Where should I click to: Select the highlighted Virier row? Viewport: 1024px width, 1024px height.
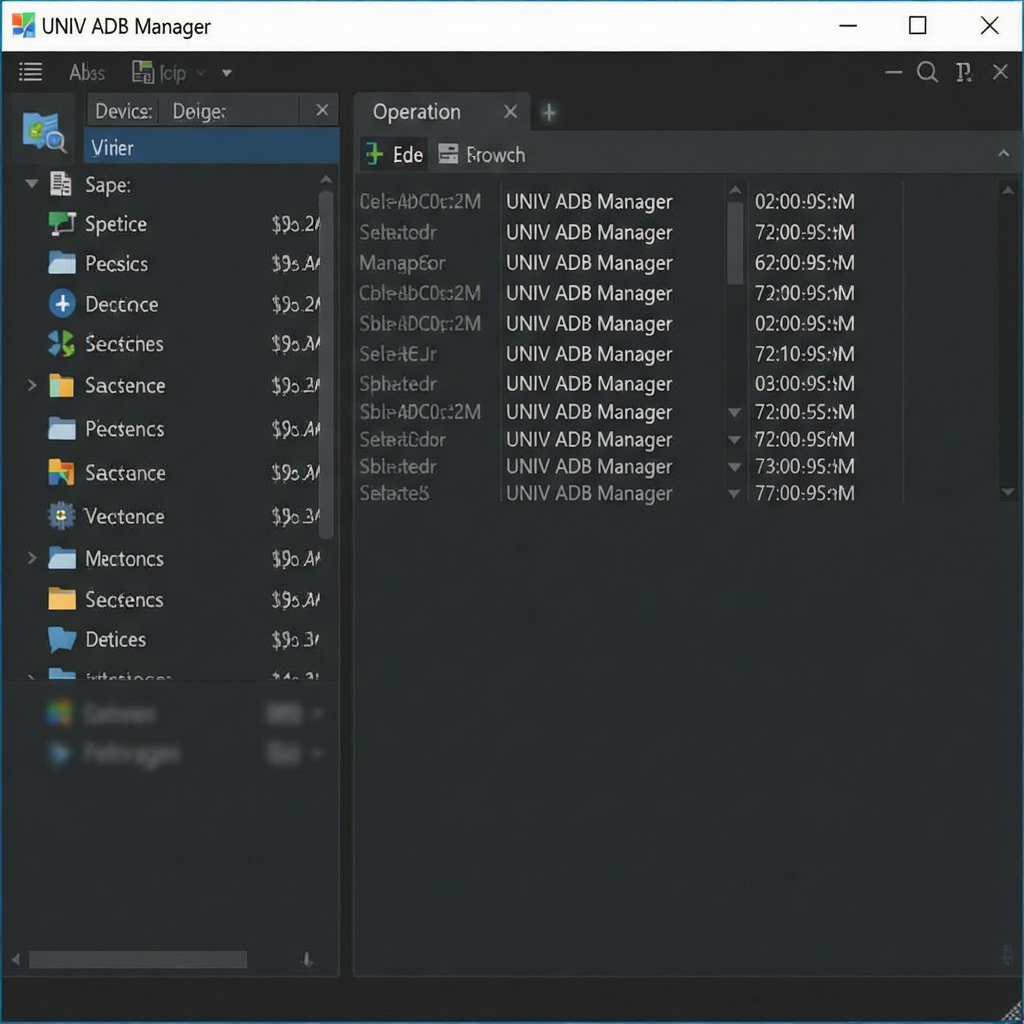click(x=211, y=147)
